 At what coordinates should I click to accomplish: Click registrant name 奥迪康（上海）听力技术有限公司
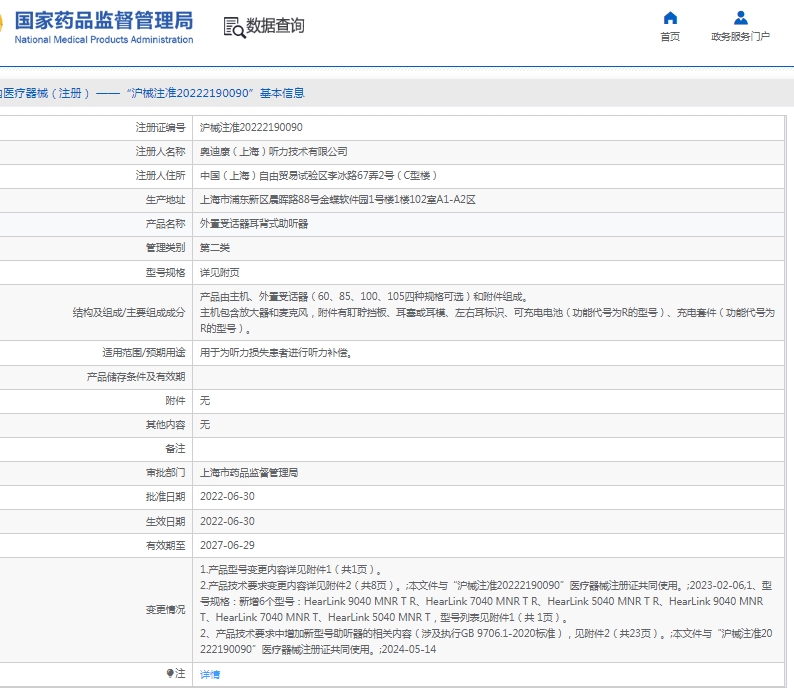274,152
